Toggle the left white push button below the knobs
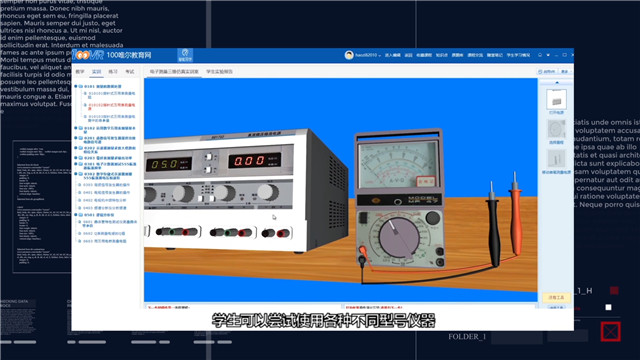Viewport: 640px width, 360px height. pyautogui.click(x=201, y=198)
